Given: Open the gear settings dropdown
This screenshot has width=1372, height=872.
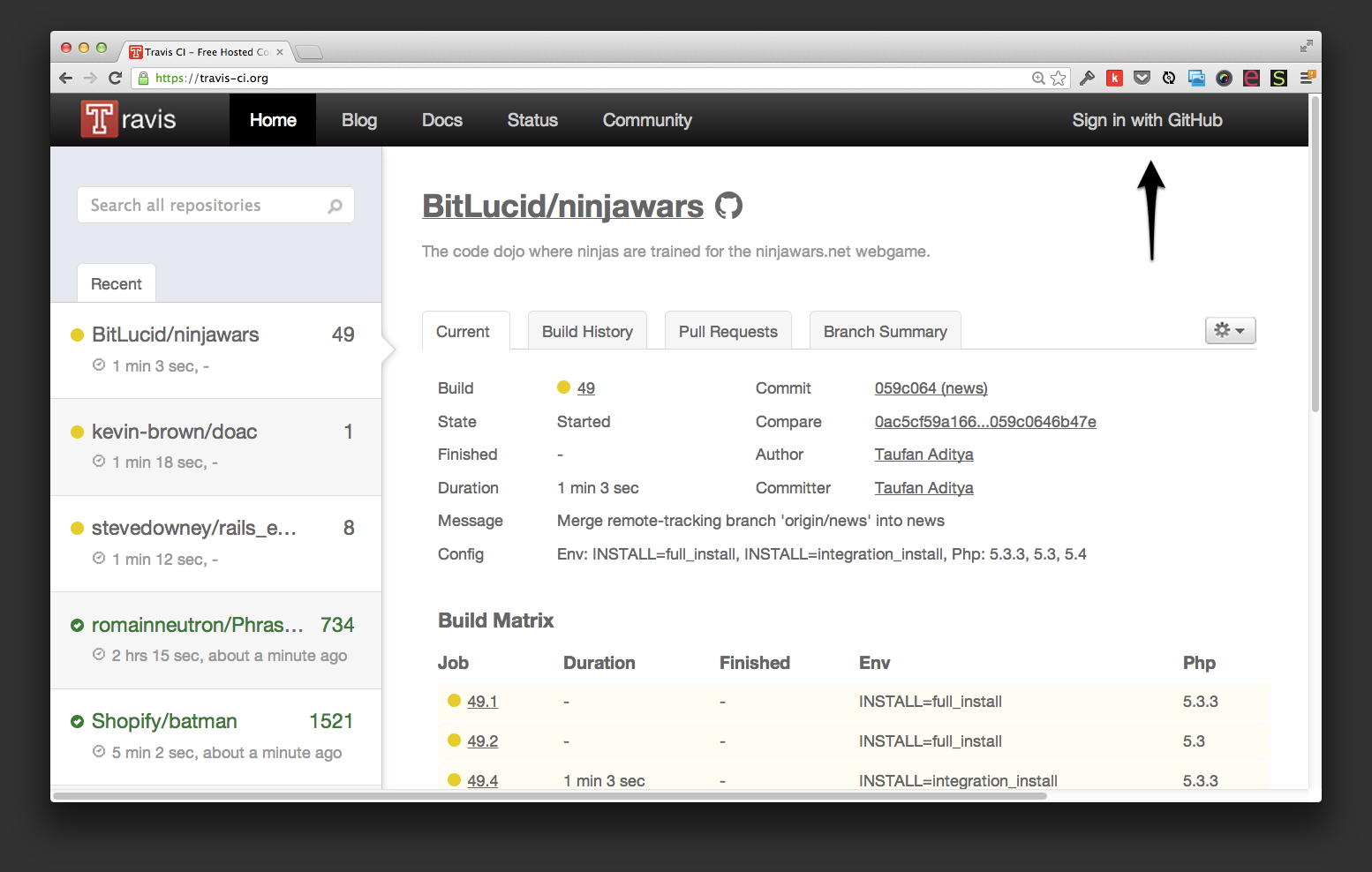Looking at the screenshot, I should tap(1230, 330).
